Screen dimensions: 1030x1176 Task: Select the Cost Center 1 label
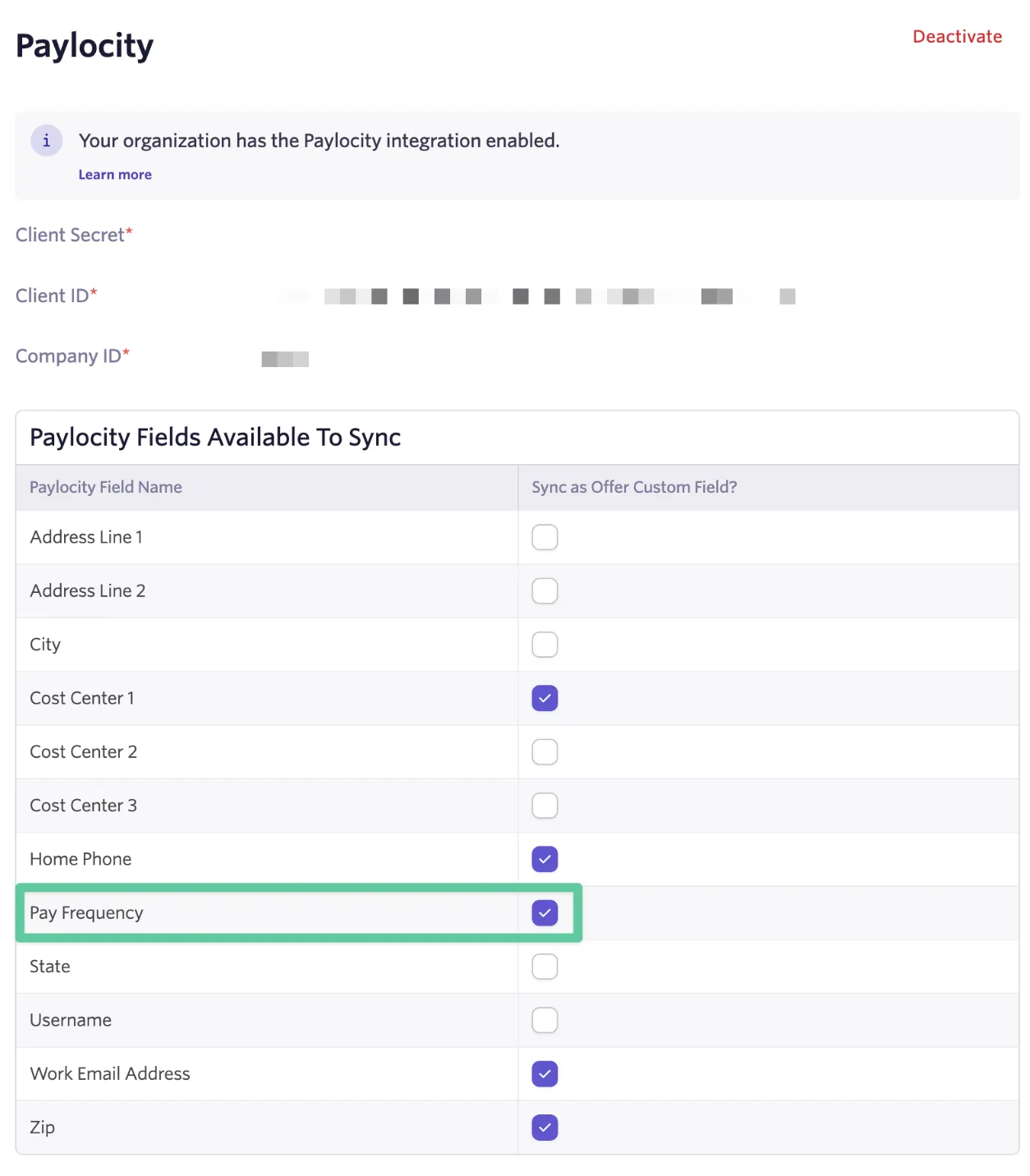pyautogui.click(x=82, y=698)
